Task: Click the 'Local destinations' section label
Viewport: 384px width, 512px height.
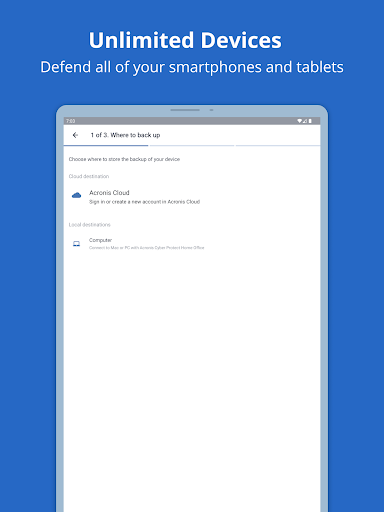Action: (x=89, y=225)
